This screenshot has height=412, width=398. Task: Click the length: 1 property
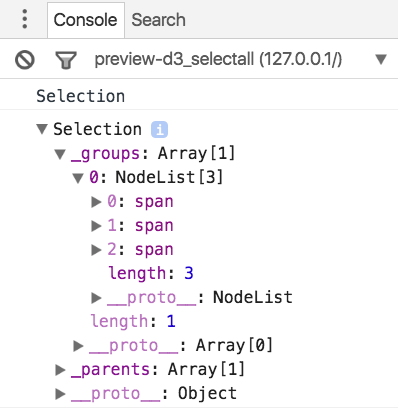click(x=133, y=321)
